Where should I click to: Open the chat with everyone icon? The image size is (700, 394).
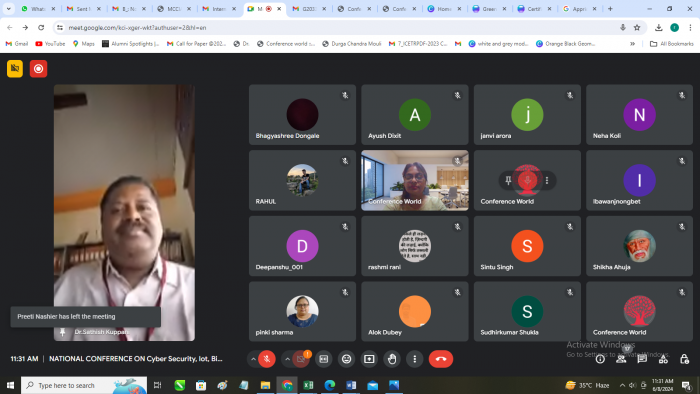pyautogui.click(x=642, y=359)
